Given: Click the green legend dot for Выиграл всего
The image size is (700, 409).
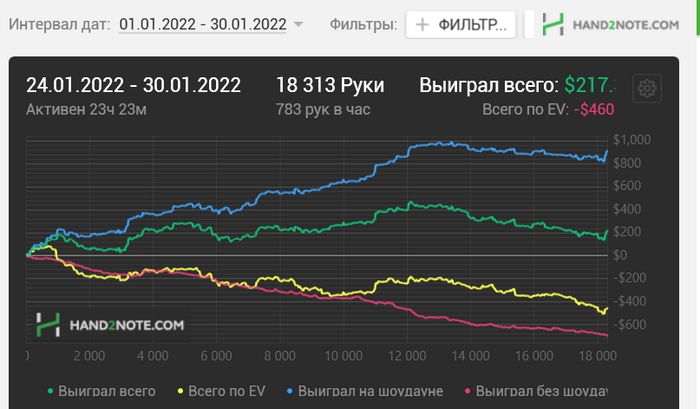Looking at the screenshot, I should [x=50, y=391].
